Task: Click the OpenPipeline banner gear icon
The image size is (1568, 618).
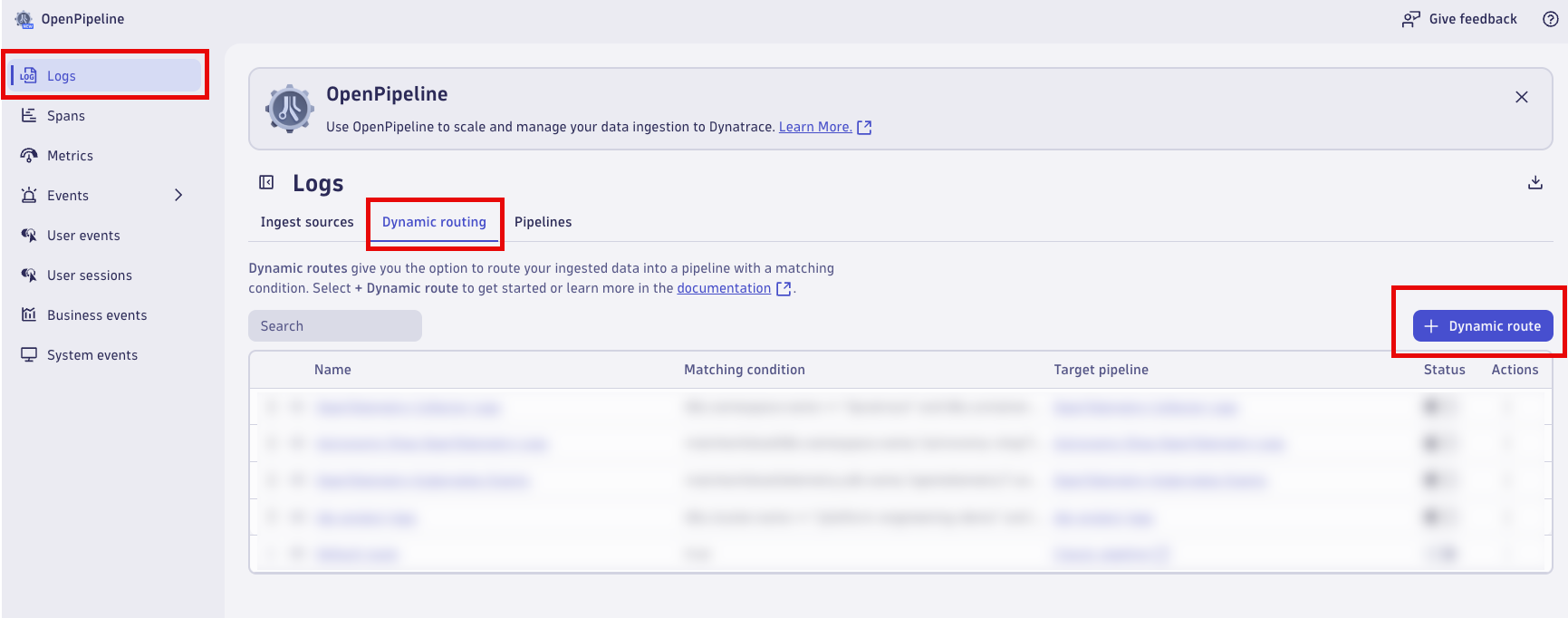Action: tap(290, 109)
